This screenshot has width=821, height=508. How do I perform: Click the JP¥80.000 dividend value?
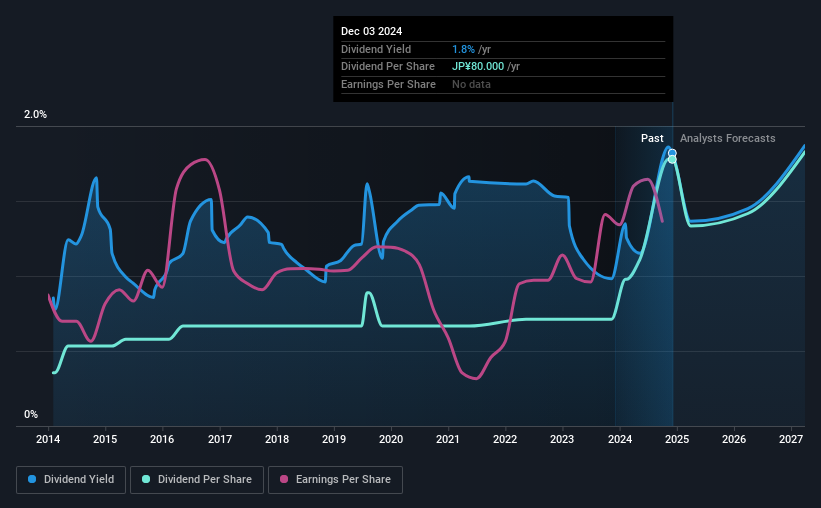478,67
